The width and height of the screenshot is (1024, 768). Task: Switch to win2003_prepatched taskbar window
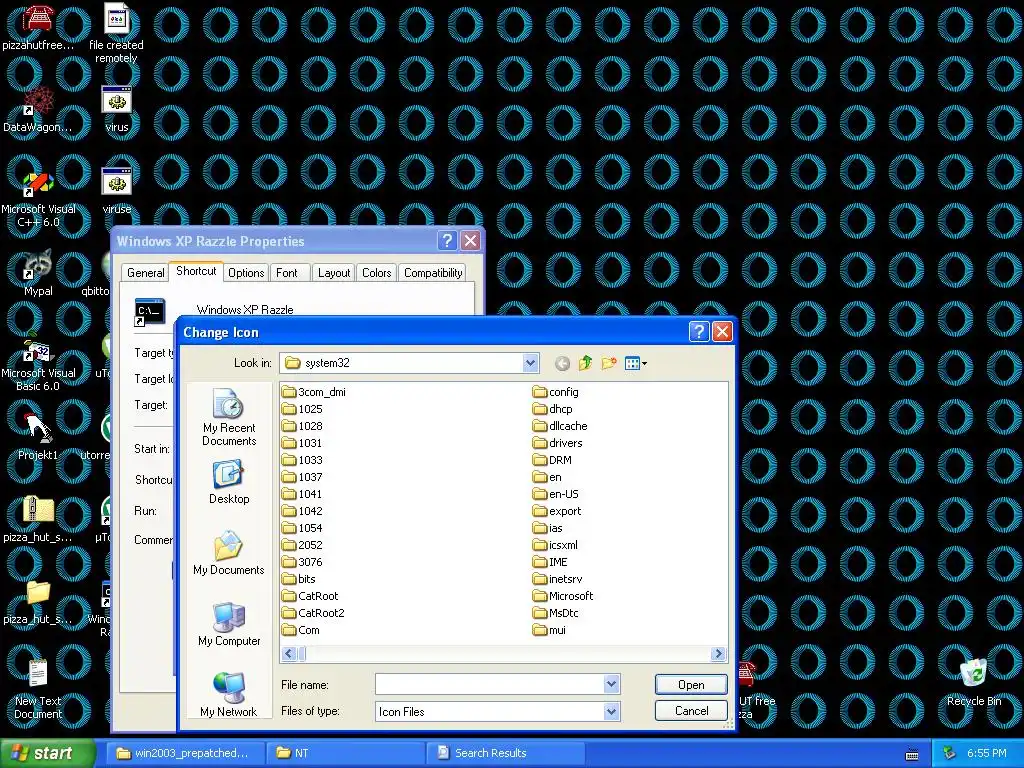click(x=186, y=753)
